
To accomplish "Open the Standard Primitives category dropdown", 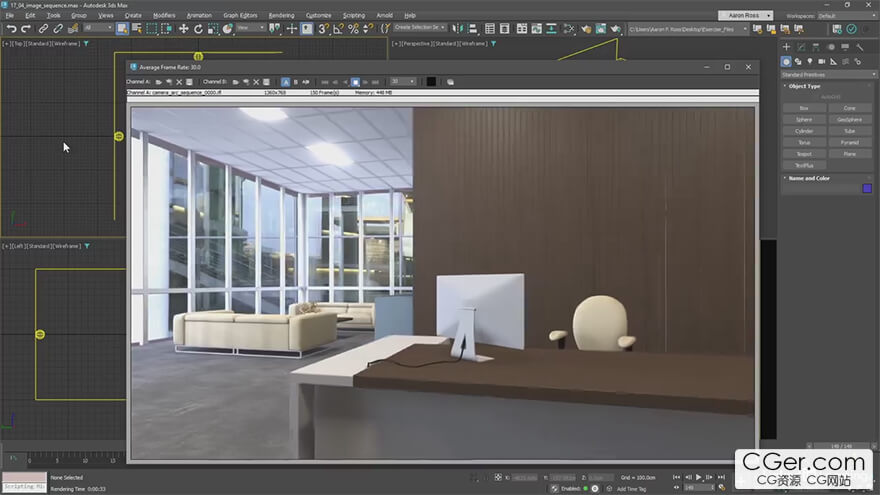I will click(828, 75).
